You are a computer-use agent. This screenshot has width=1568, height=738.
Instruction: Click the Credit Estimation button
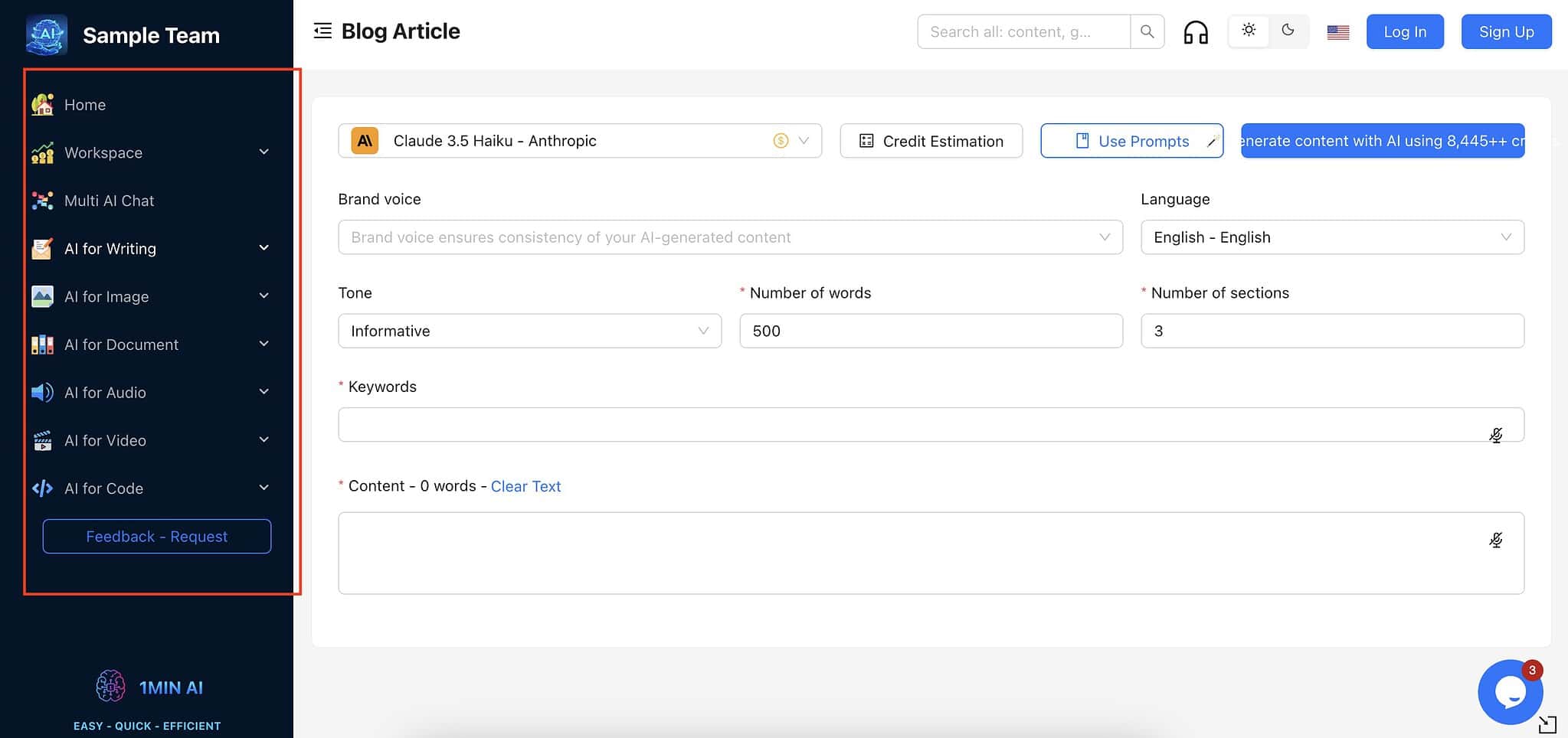(931, 141)
